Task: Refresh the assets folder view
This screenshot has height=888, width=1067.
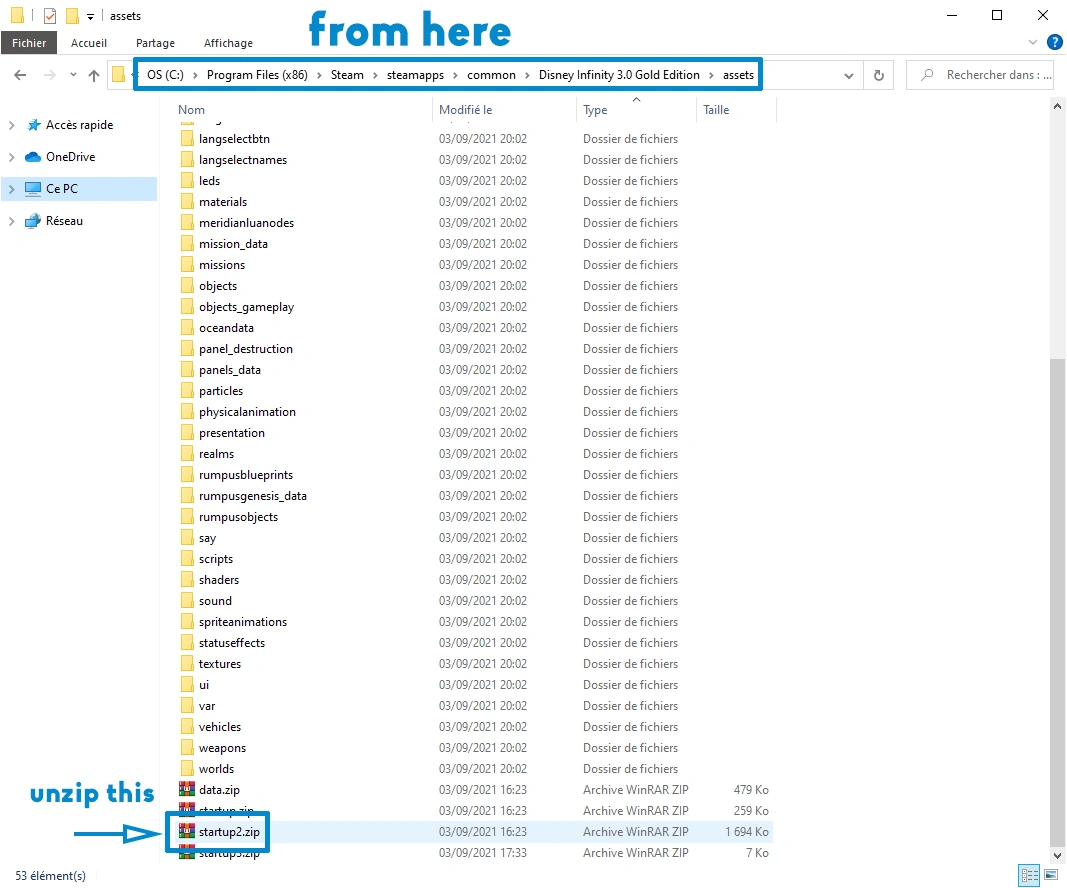Action: [879, 75]
